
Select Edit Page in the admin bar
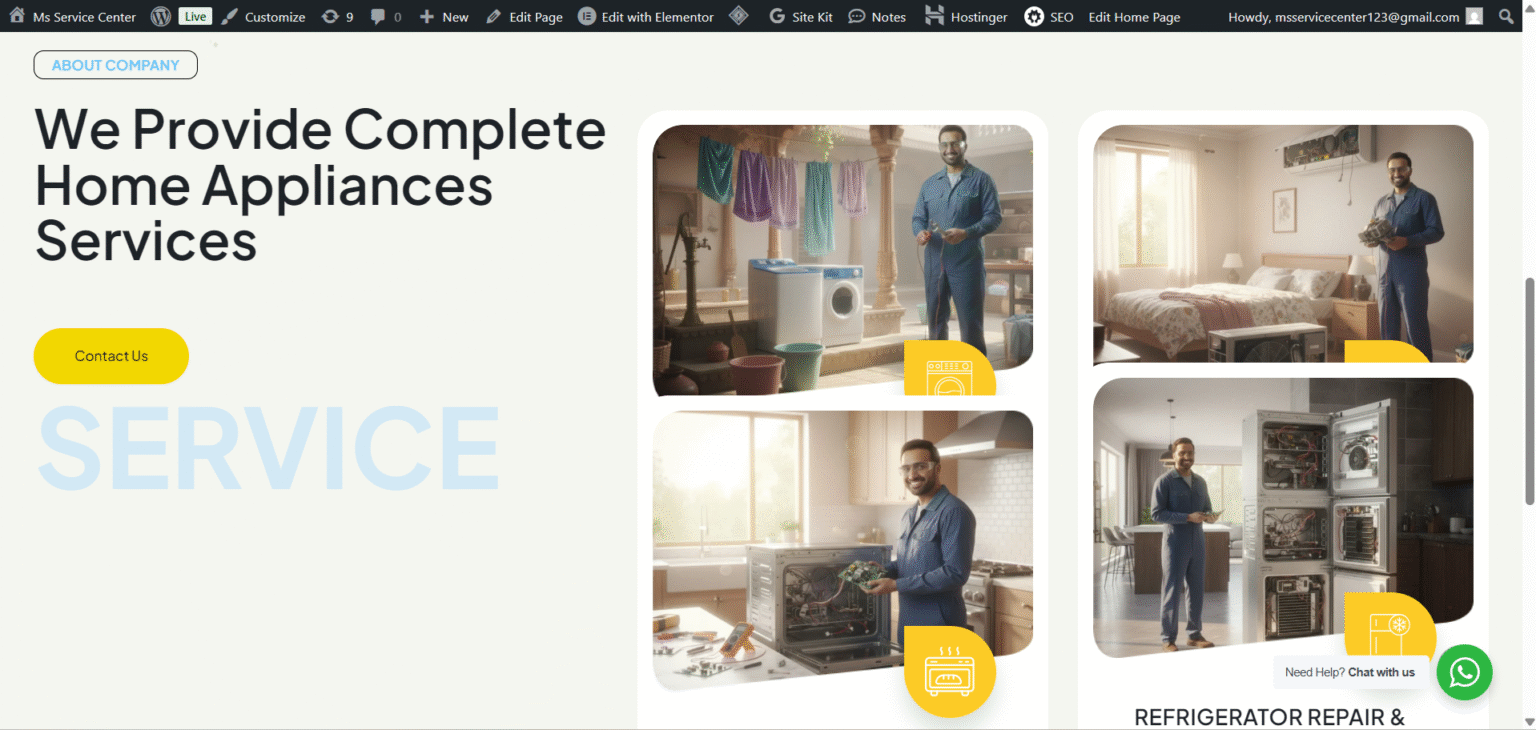pos(524,16)
